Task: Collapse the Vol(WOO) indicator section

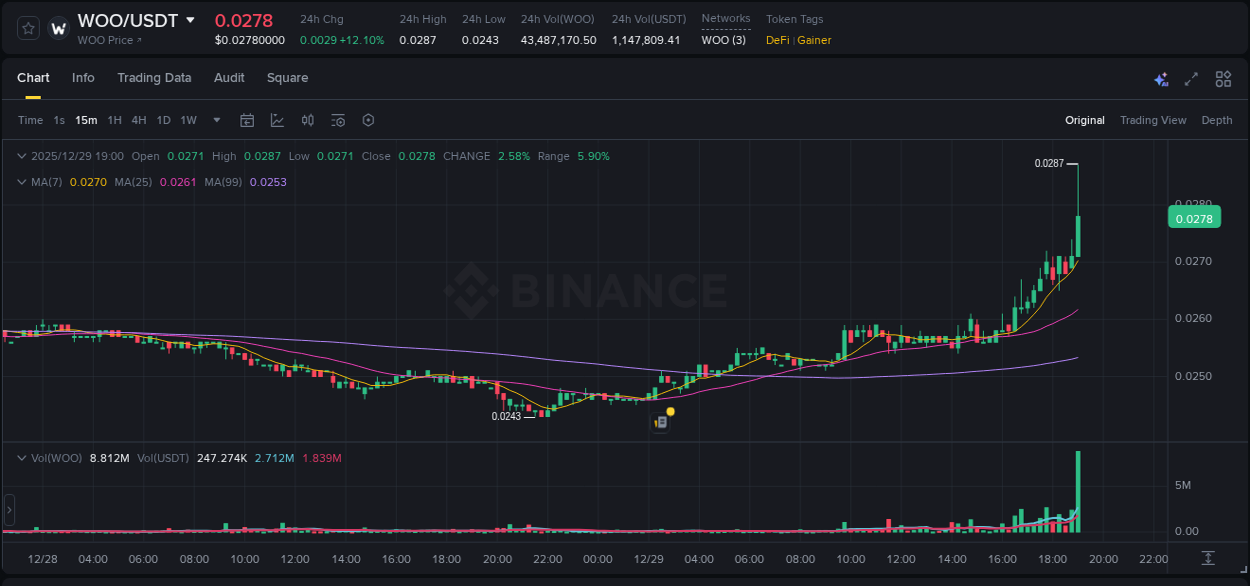Action: coord(22,457)
